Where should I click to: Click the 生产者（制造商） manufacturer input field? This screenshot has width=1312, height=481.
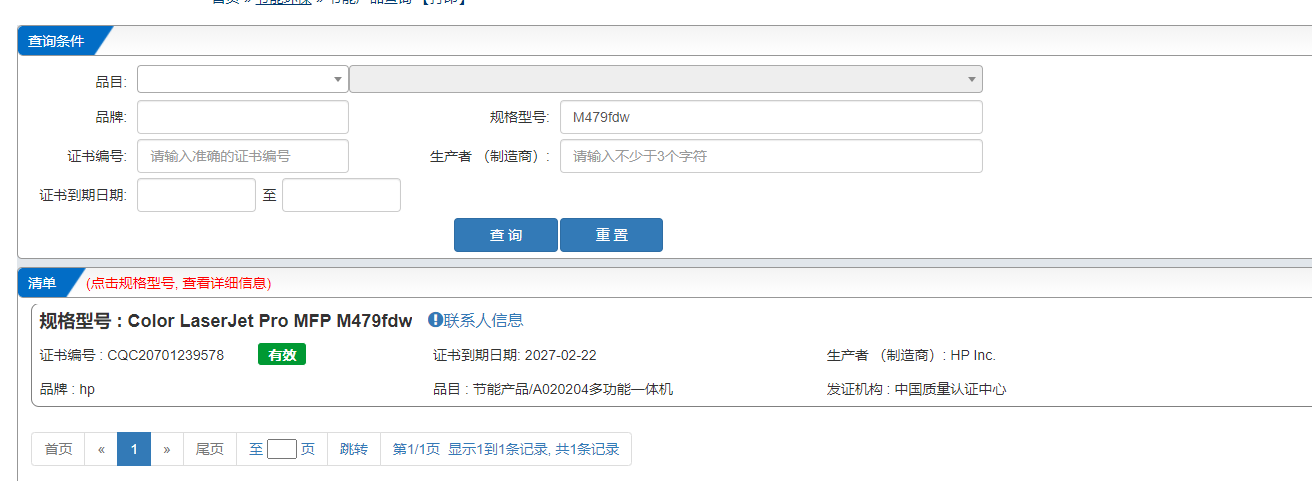tap(771, 156)
